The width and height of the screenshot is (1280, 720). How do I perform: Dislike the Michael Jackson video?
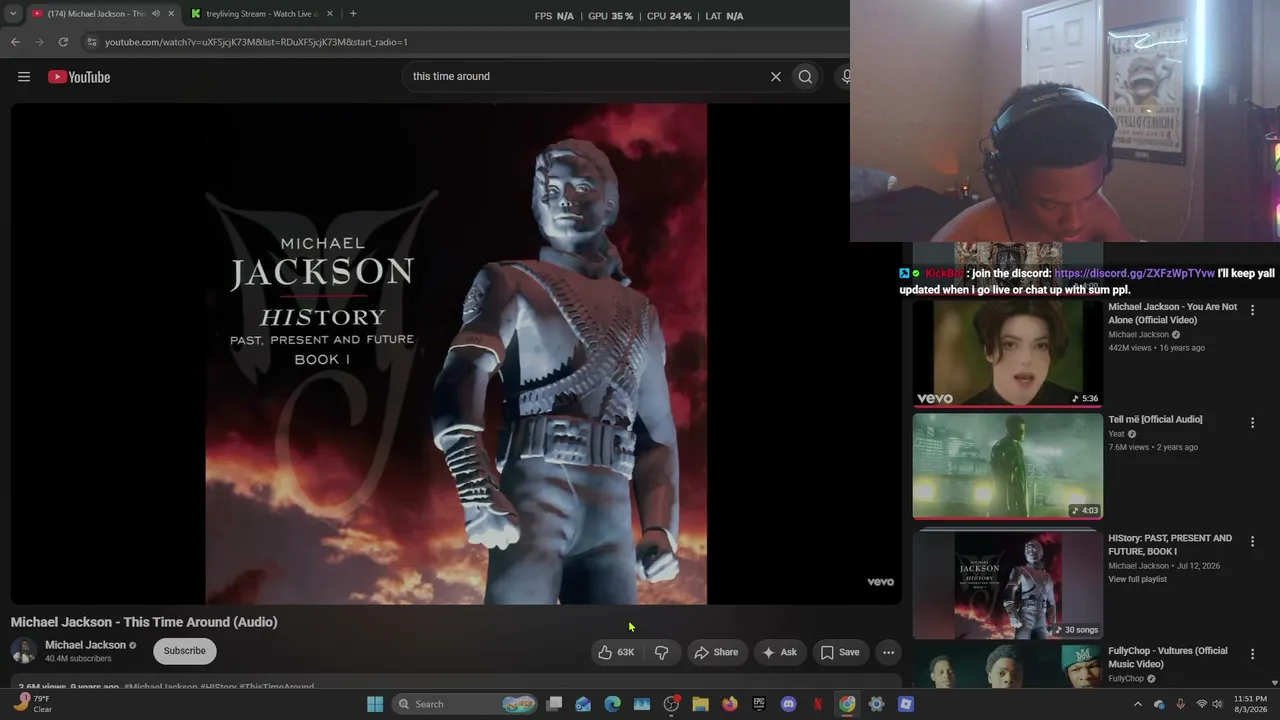pyautogui.click(x=662, y=652)
